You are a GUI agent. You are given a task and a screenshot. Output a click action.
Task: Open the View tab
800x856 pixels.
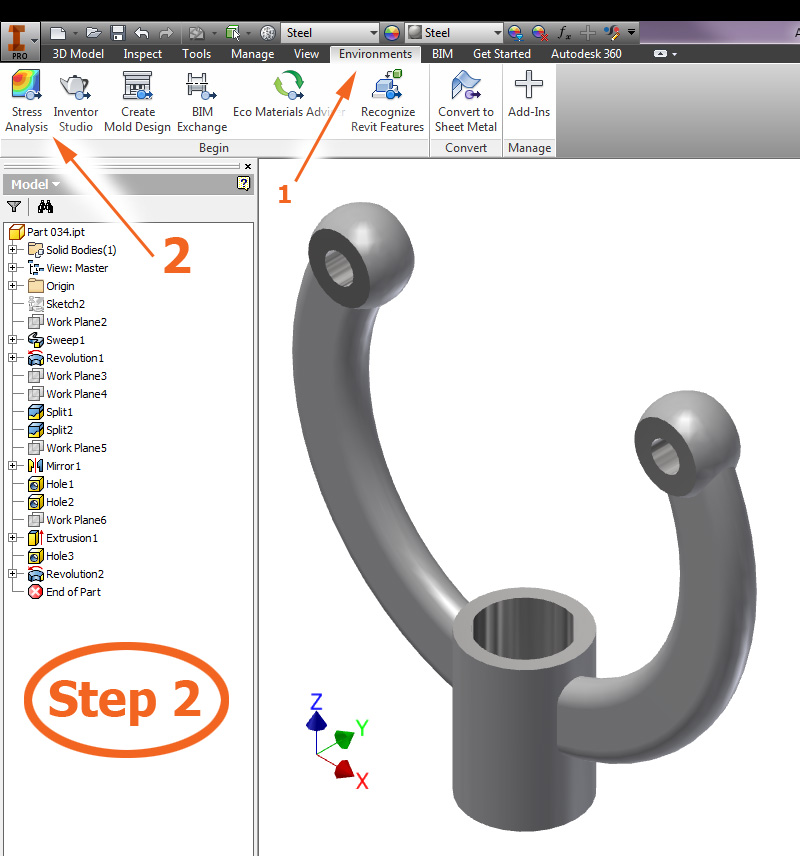[306, 54]
